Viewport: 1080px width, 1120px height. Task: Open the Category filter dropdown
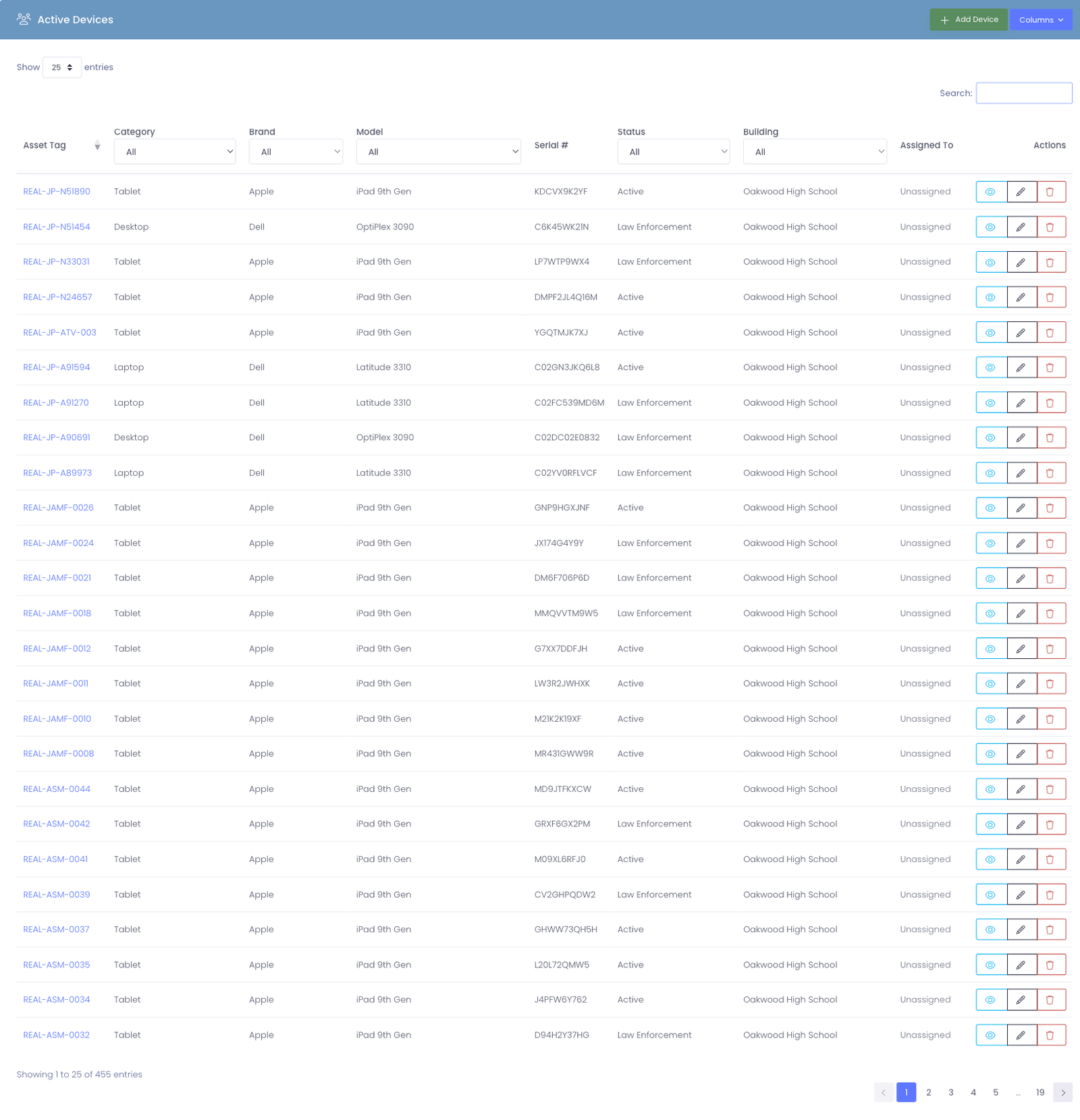click(175, 152)
